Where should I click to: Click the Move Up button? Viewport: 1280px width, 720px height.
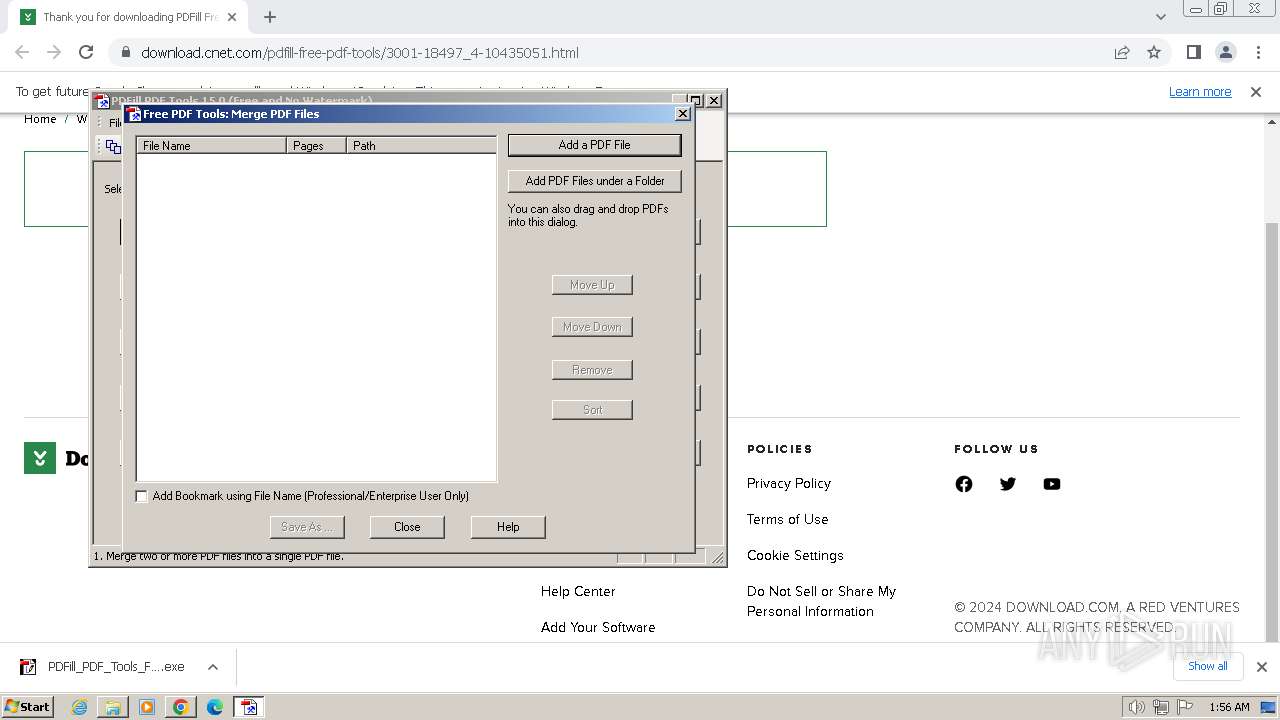tap(592, 285)
